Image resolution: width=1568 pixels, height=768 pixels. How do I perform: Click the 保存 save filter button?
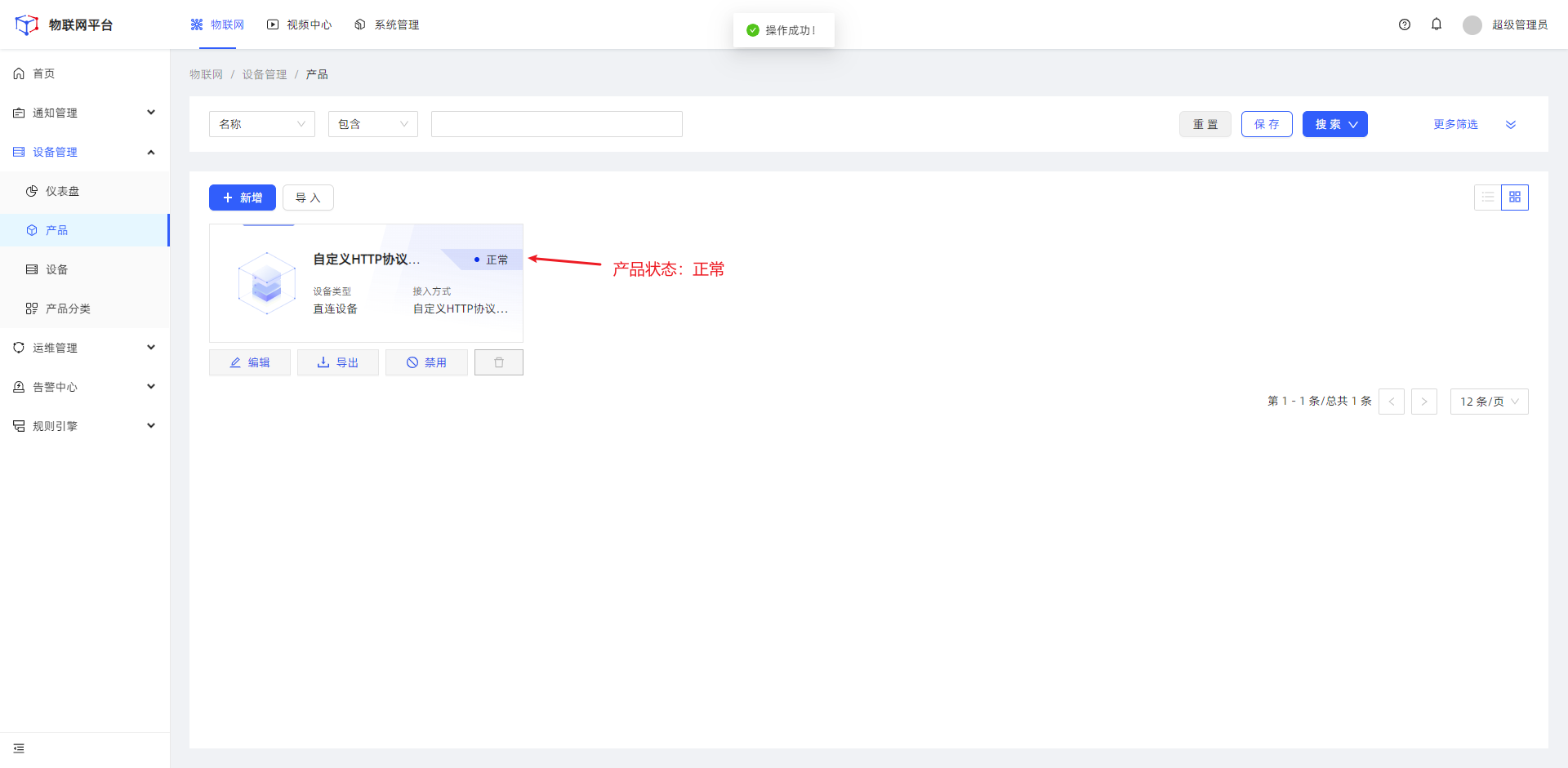(1267, 124)
